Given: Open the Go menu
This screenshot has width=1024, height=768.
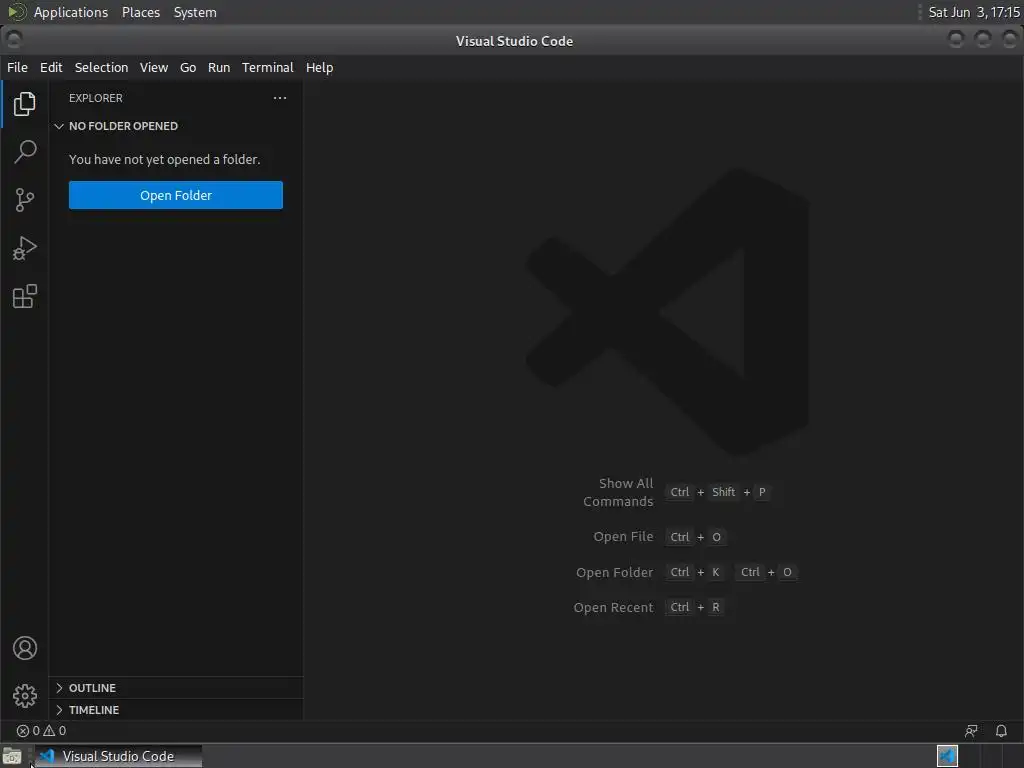Looking at the screenshot, I should click(188, 67).
